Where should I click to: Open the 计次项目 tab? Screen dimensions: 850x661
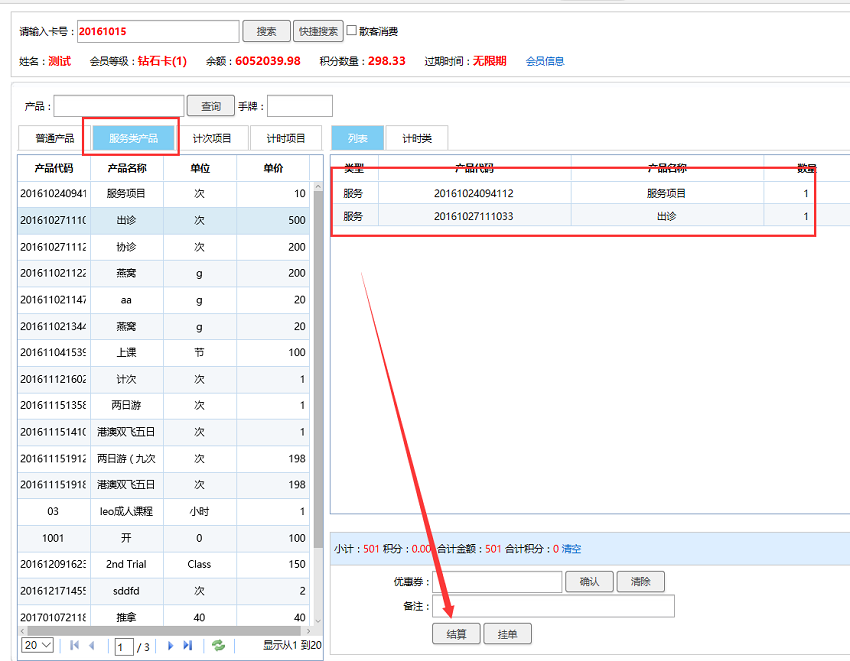pos(212,139)
